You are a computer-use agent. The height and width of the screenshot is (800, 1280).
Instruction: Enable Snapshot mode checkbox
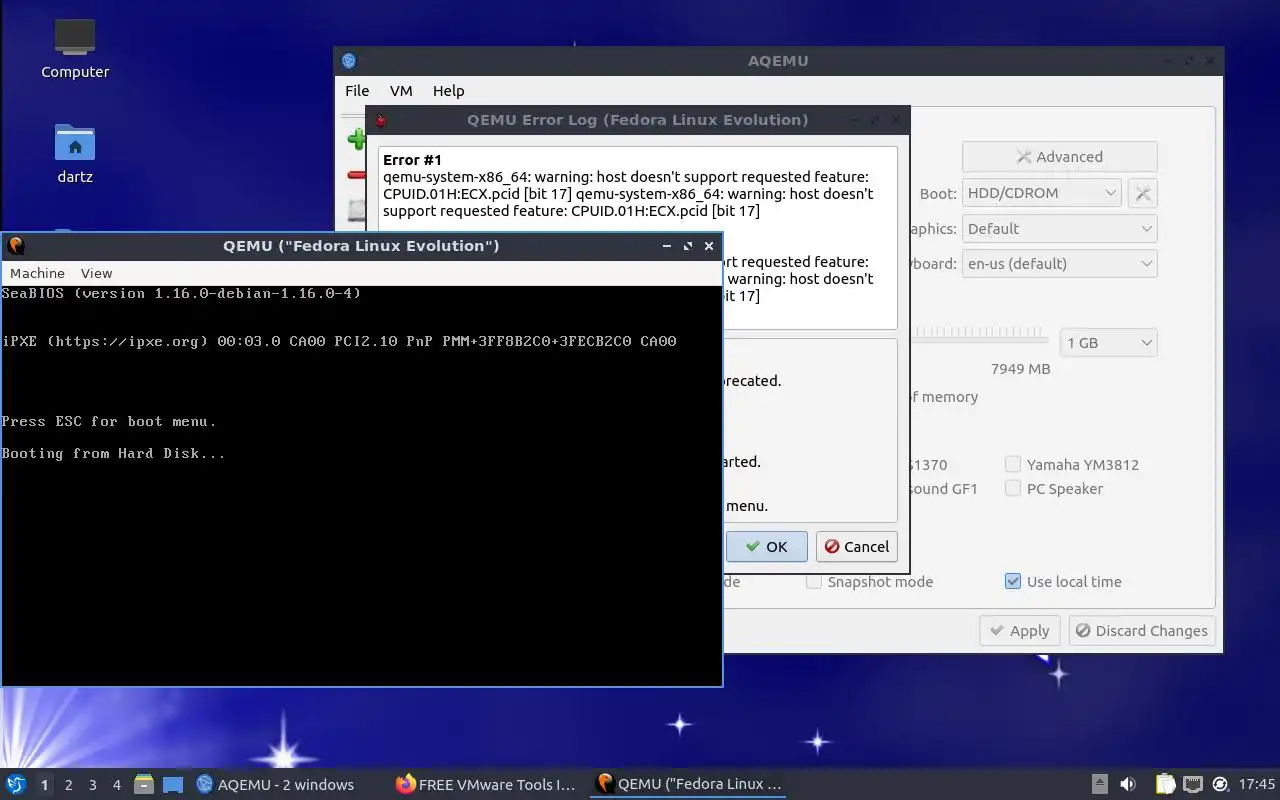pos(814,581)
